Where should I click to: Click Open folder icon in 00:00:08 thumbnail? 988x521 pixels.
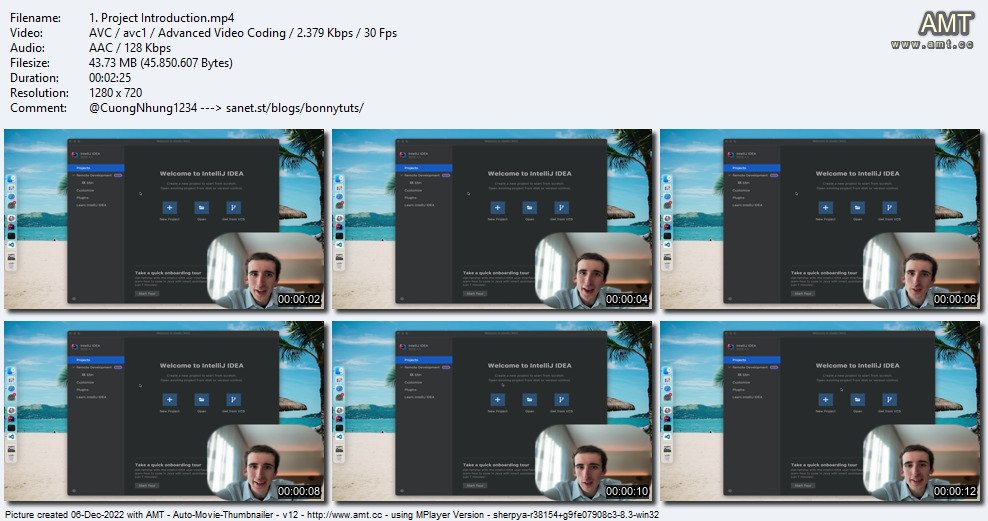point(202,399)
